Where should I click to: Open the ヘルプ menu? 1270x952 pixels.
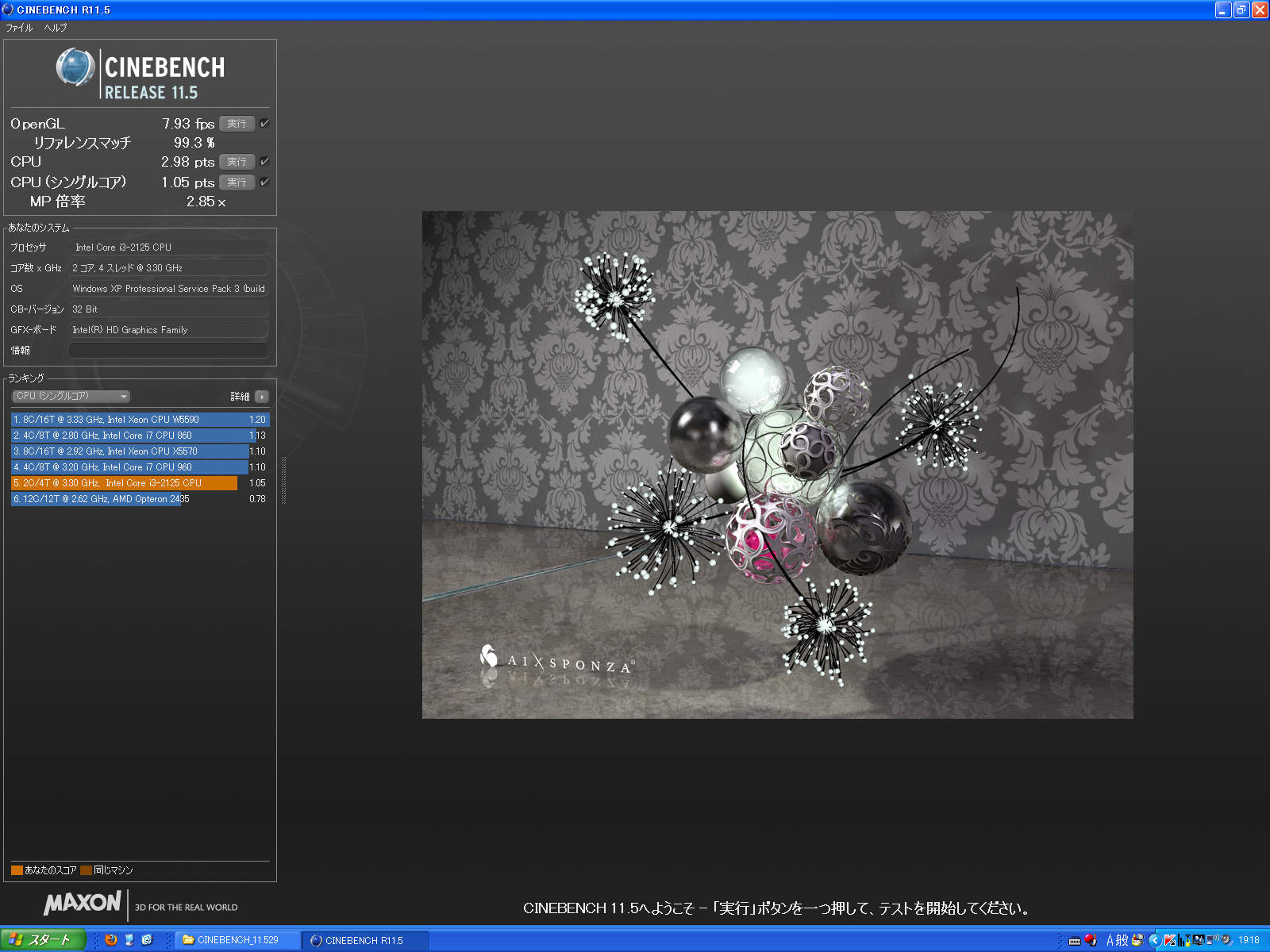point(56,28)
